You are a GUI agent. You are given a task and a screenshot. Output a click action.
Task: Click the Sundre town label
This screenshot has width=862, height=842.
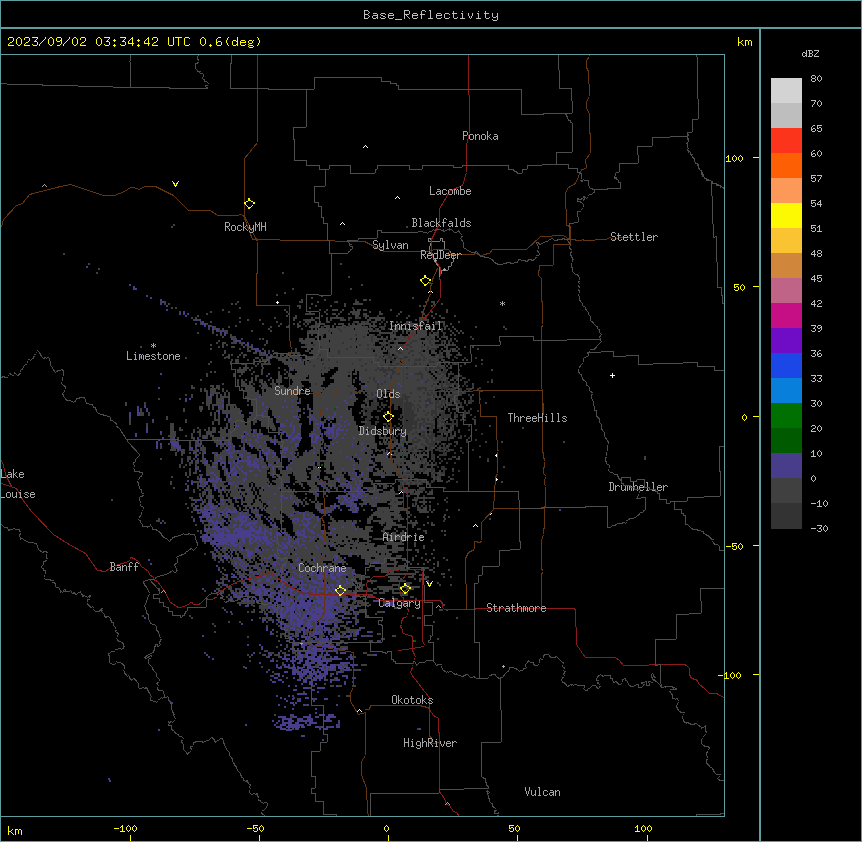pos(292,391)
